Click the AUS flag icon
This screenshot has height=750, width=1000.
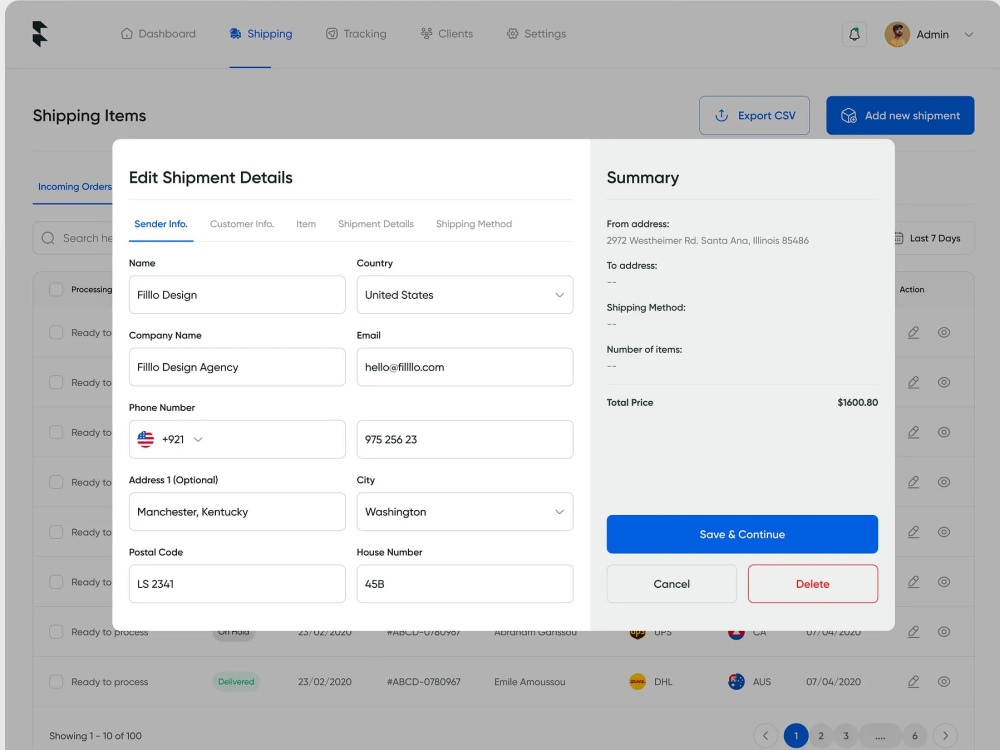736,682
